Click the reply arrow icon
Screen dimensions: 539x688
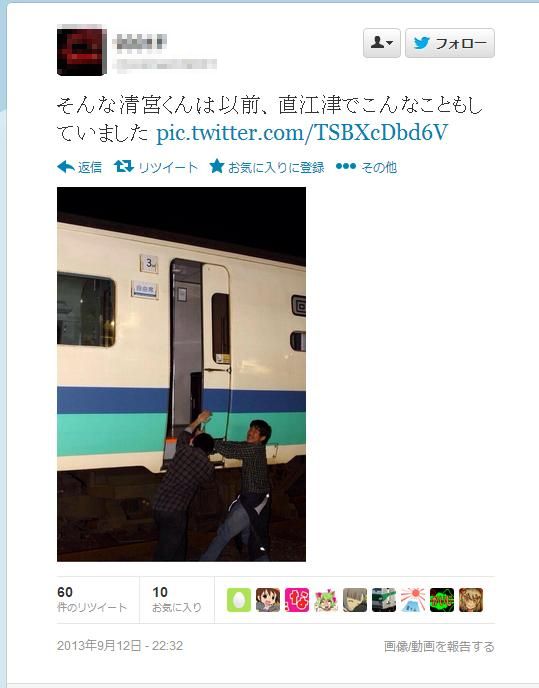coord(66,167)
